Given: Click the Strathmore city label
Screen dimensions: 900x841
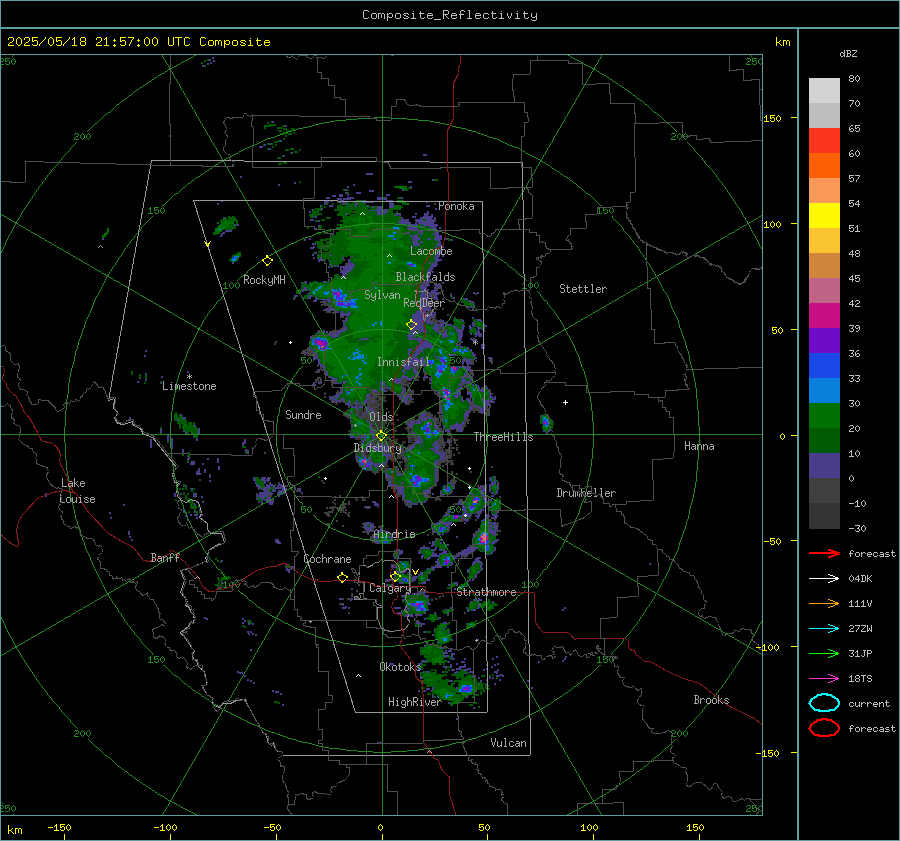Looking at the screenshot, I should pos(486,592).
